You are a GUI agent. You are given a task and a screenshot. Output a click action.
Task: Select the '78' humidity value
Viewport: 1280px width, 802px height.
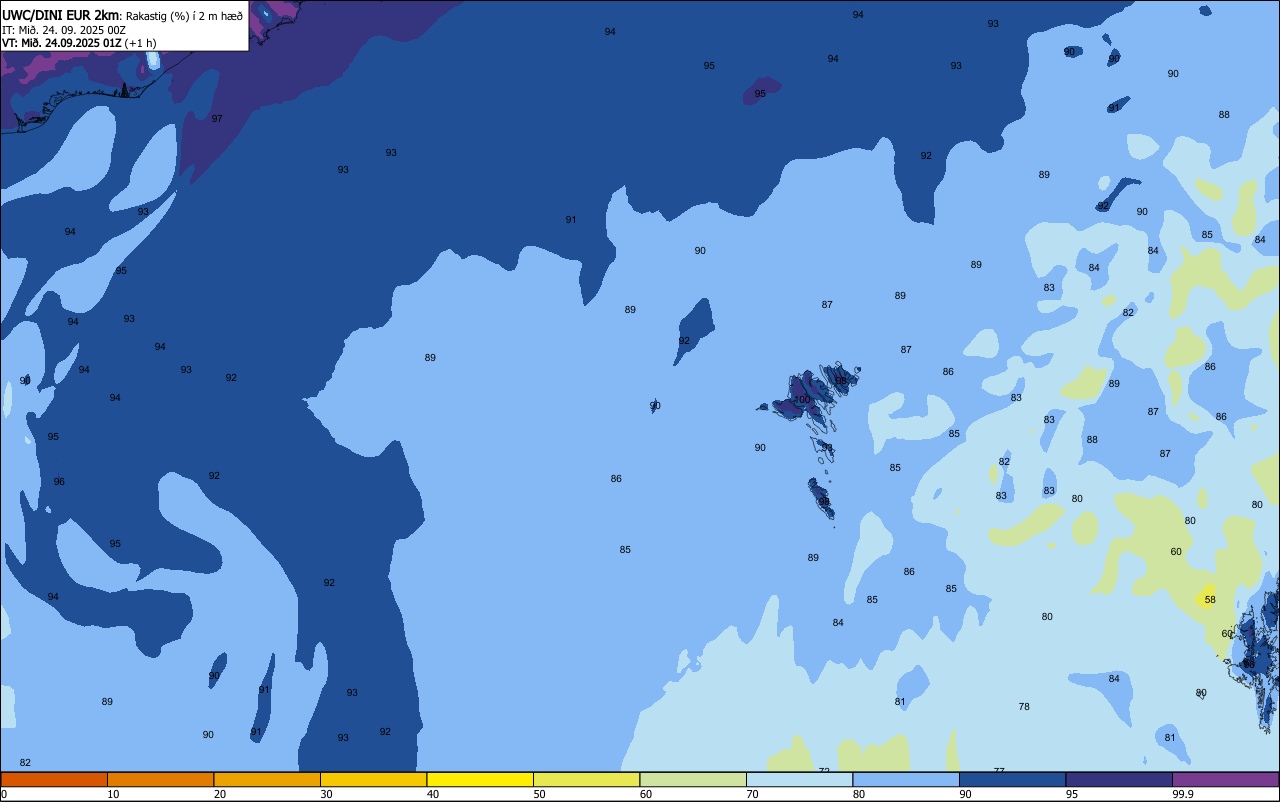pos(1024,707)
